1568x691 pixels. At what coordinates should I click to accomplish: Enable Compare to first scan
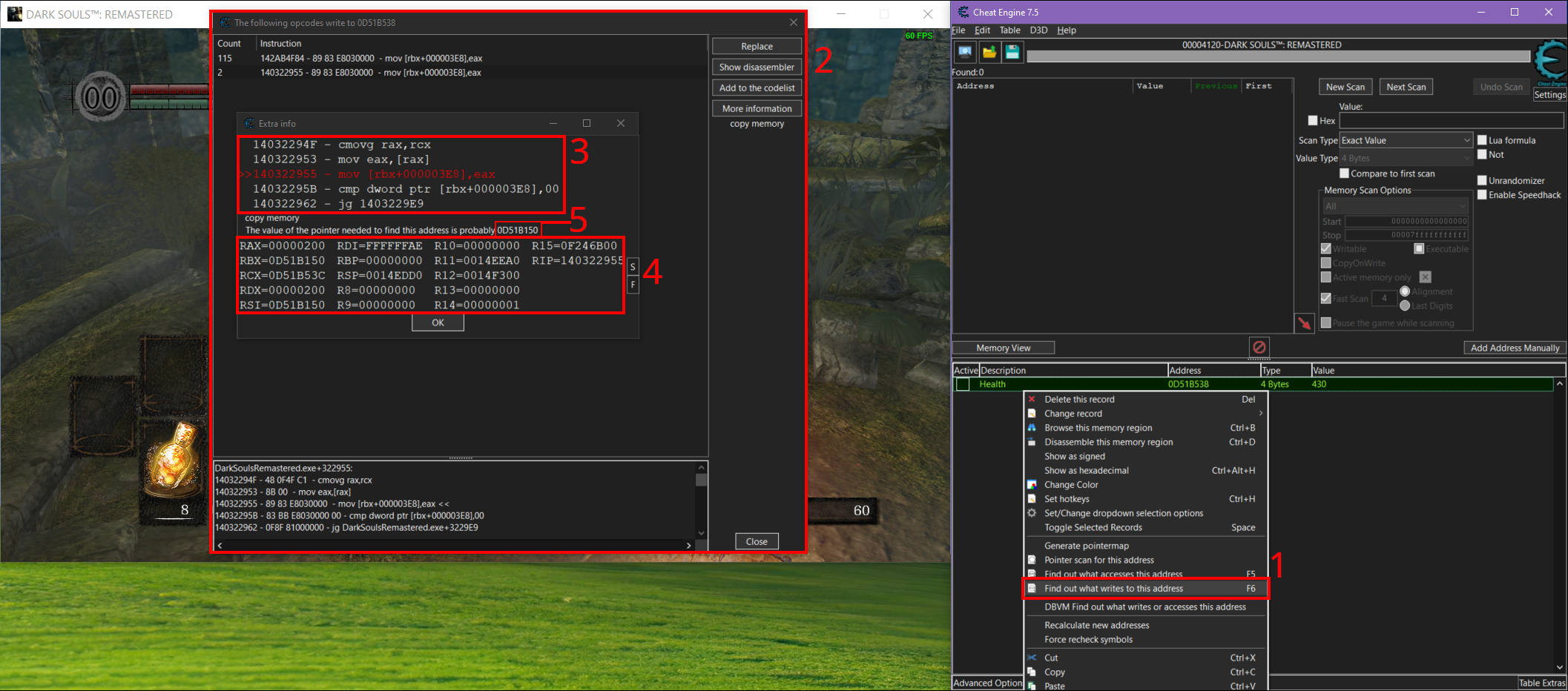[1344, 173]
